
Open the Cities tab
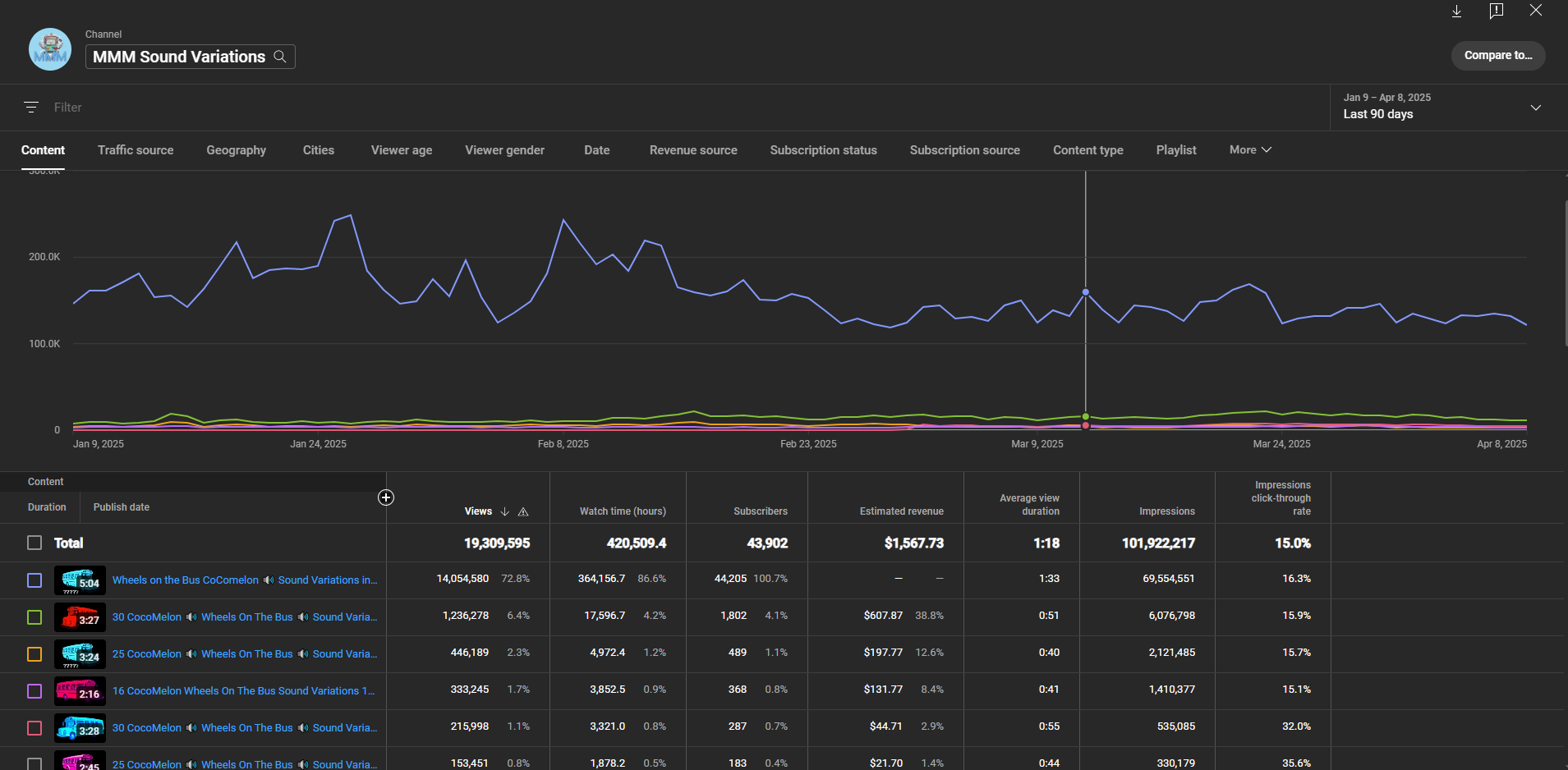point(319,150)
